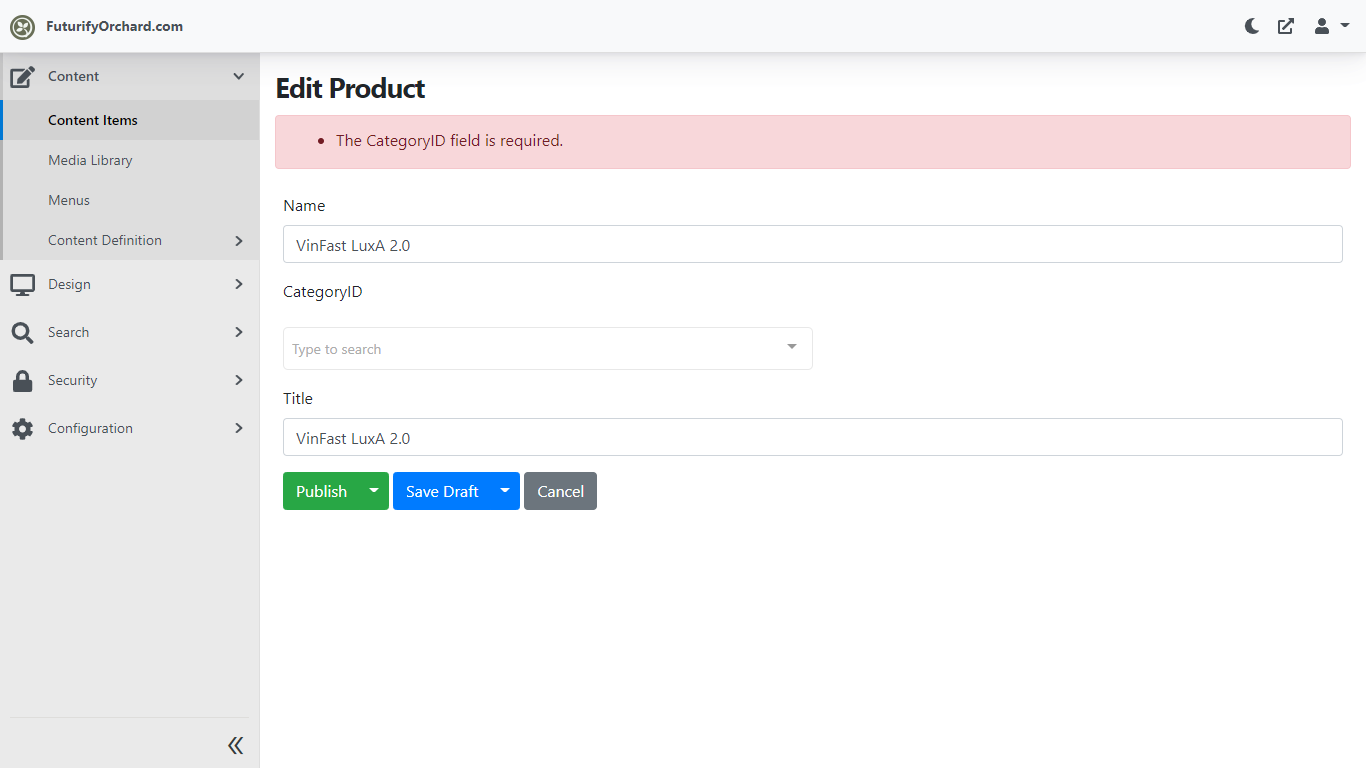Viewport: 1366px width, 768px height.
Task: Open the CategoryID search dropdown
Action: 547,348
